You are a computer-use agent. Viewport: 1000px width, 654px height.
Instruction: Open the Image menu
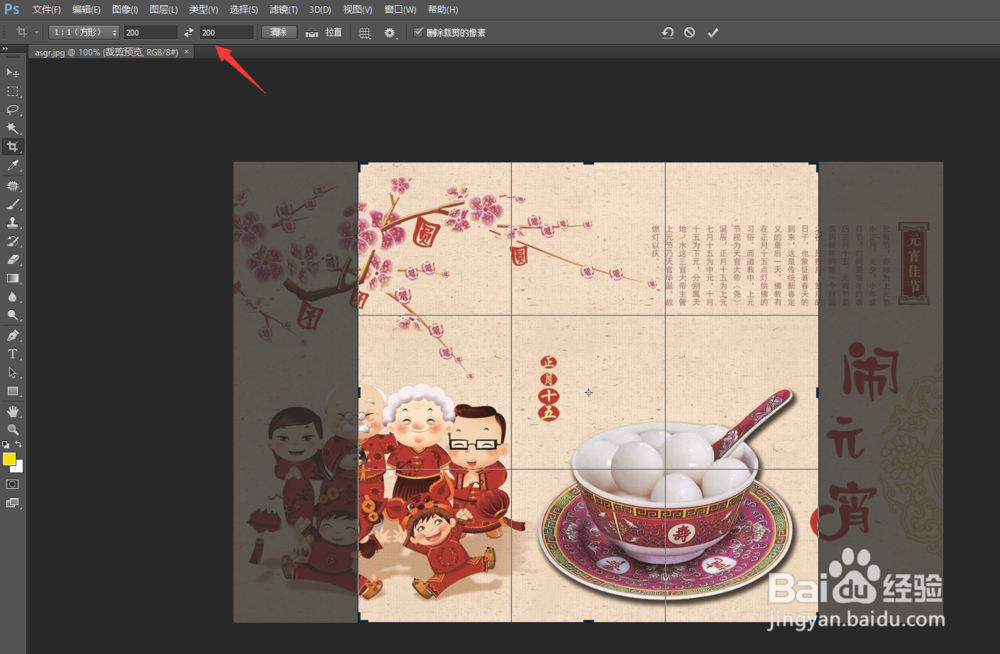click(125, 10)
